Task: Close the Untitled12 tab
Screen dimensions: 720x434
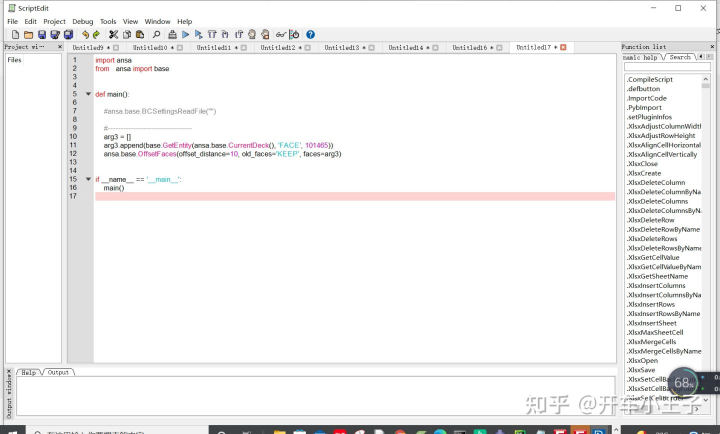Action: point(308,47)
